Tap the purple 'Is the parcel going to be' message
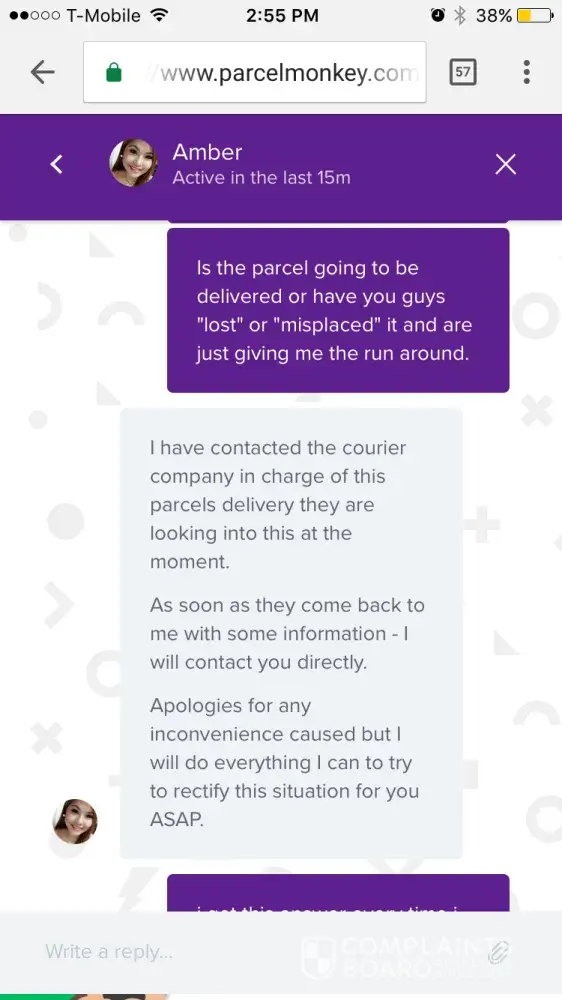This screenshot has height=1000, width=562. click(338, 310)
